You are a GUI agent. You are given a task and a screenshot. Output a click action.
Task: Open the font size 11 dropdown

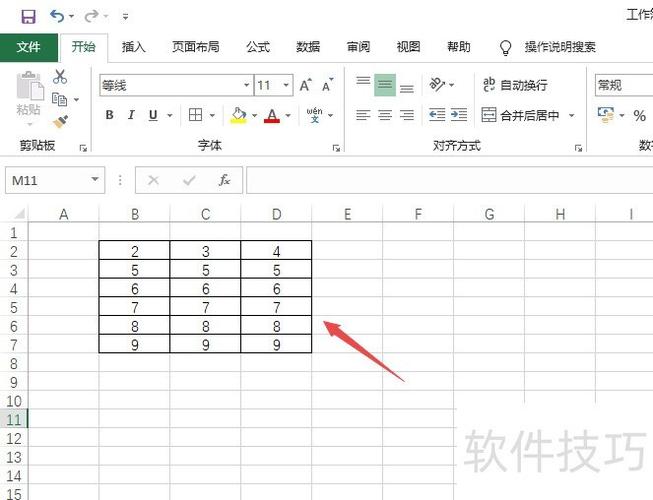pyautogui.click(x=286, y=85)
